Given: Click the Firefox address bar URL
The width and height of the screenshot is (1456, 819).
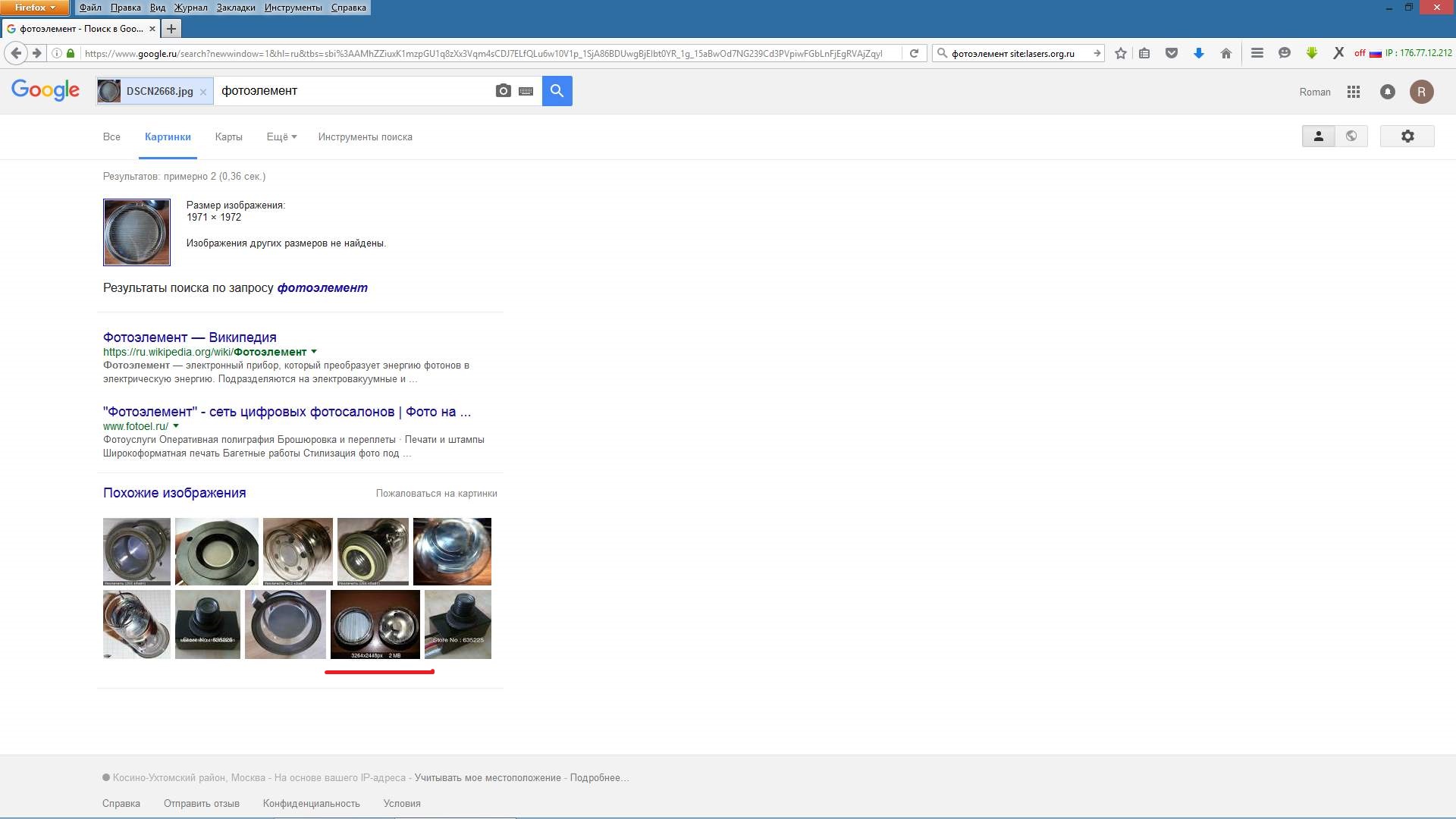Looking at the screenshot, I should point(485,53).
